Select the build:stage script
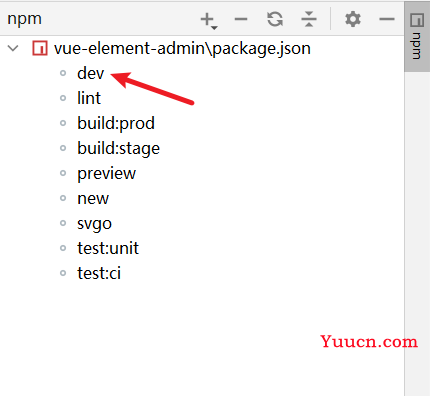430x396 pixels. (x=118, y=148)
